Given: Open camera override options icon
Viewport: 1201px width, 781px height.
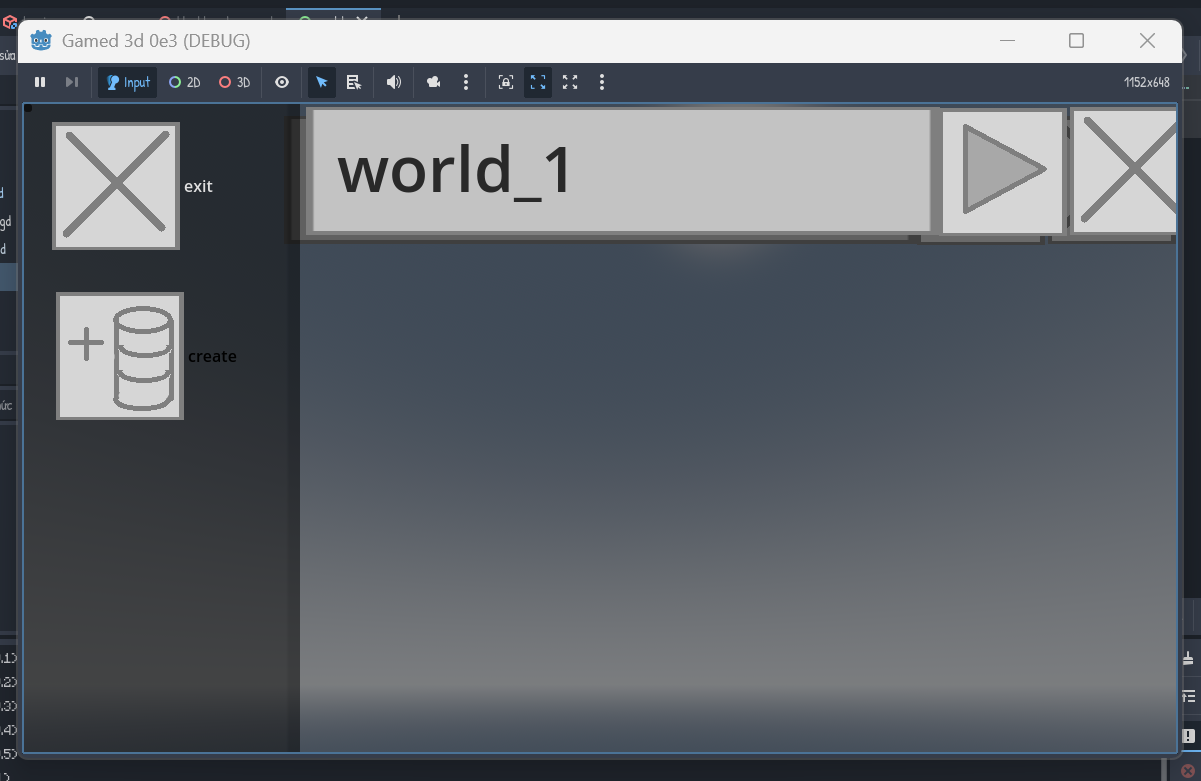Looking at the screenshot, I should pos(434,82).
